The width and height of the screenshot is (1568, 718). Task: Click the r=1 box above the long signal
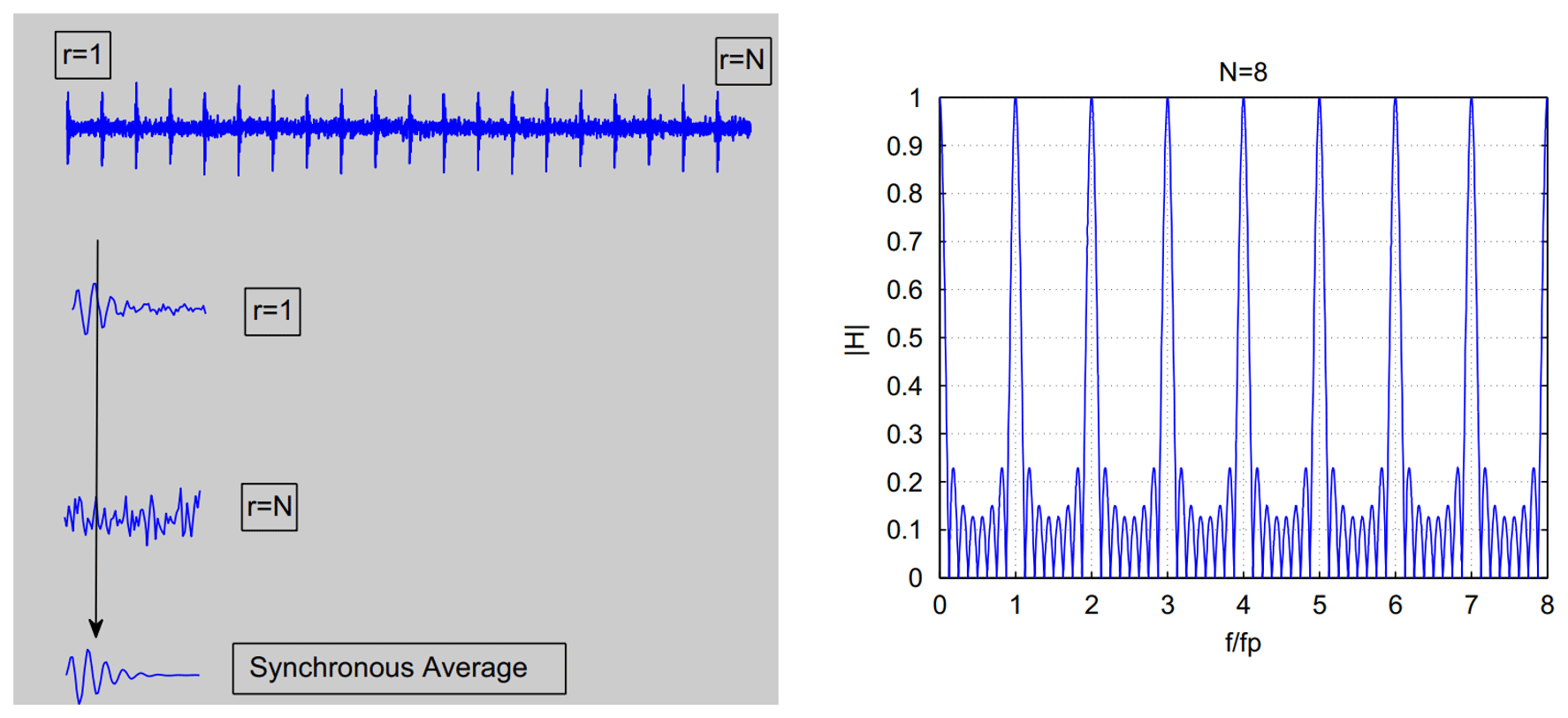tap(83, 55)
